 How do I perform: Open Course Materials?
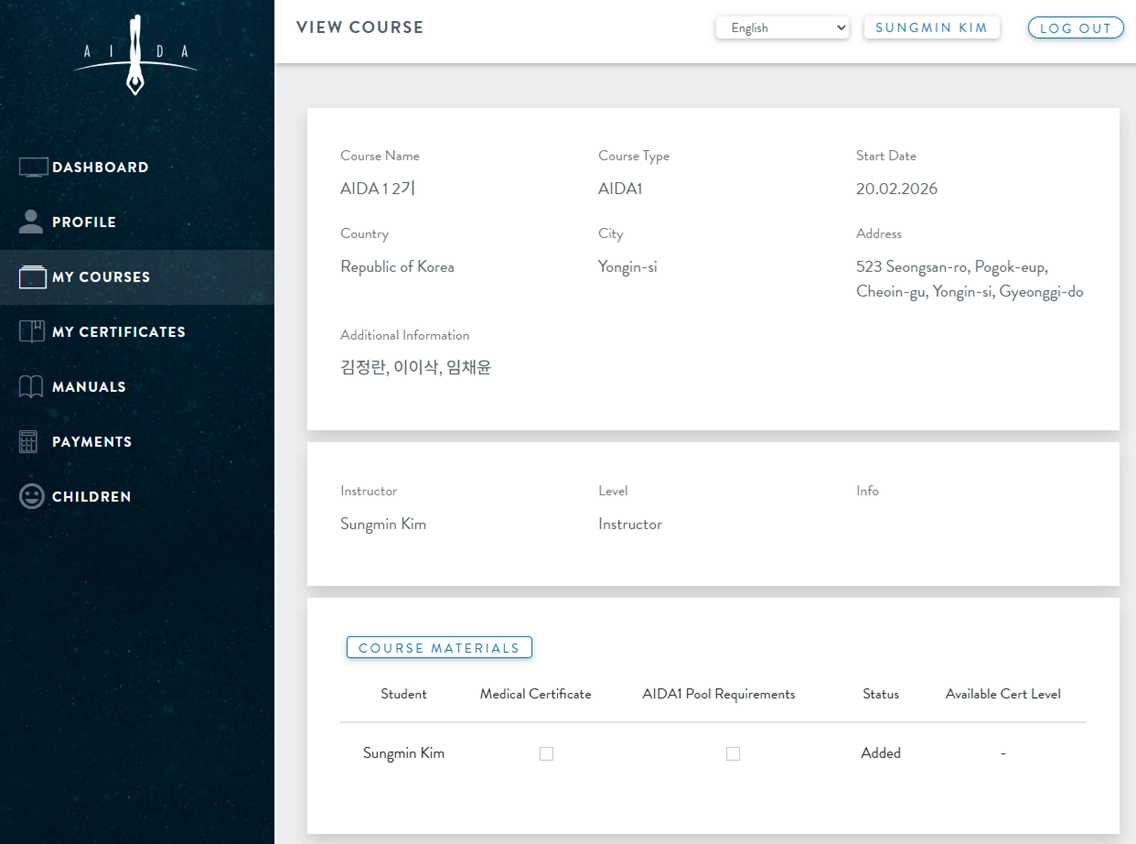tap(439, 648)
